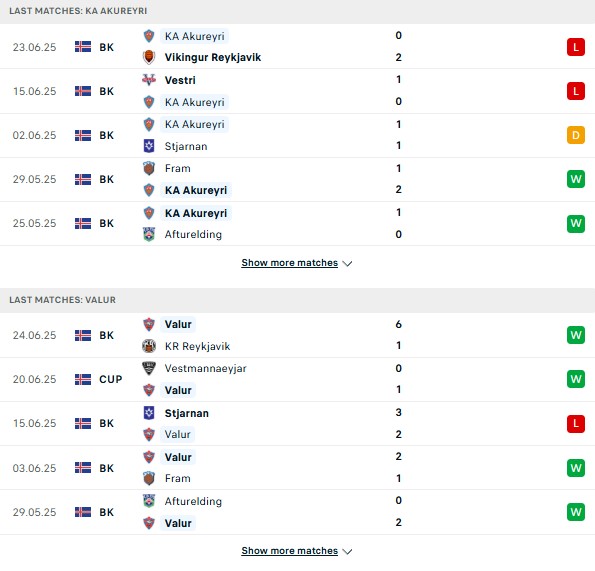This screenshot has height=571, width=595.
Task: Click the orange D badge for the Stjarnan draw
Action: (576, 135)
